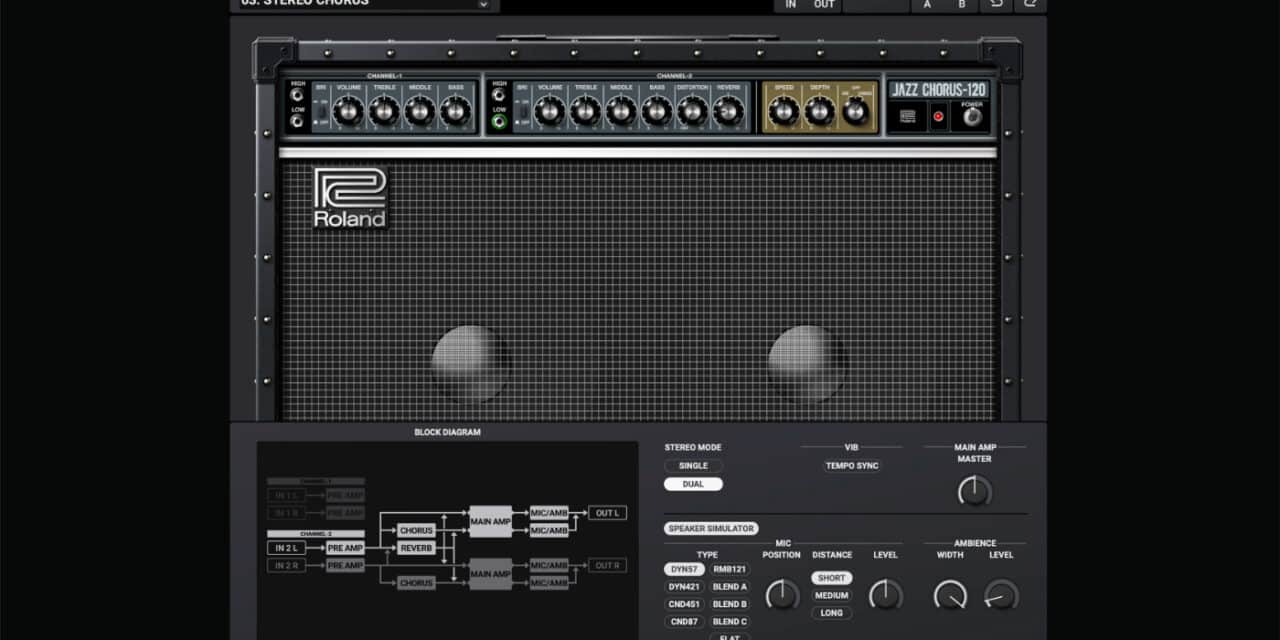
Task: Click OUT L block in diagram
Action: (x=607, y=513)
